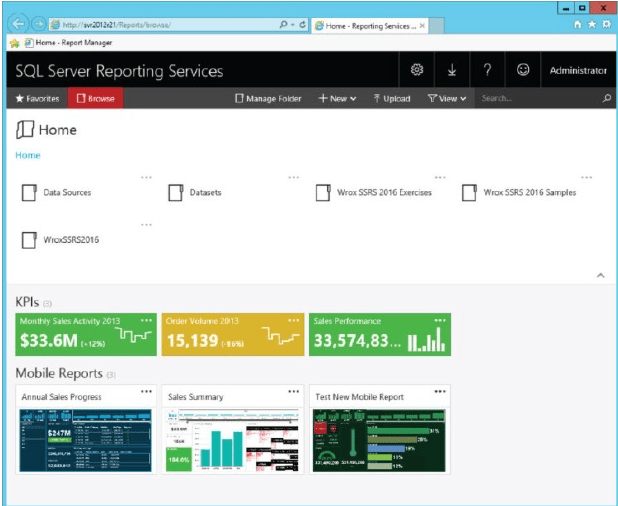The image size is (618, 506).
Task: Expand the New dropdown menu
Action: tap(337, 99)
